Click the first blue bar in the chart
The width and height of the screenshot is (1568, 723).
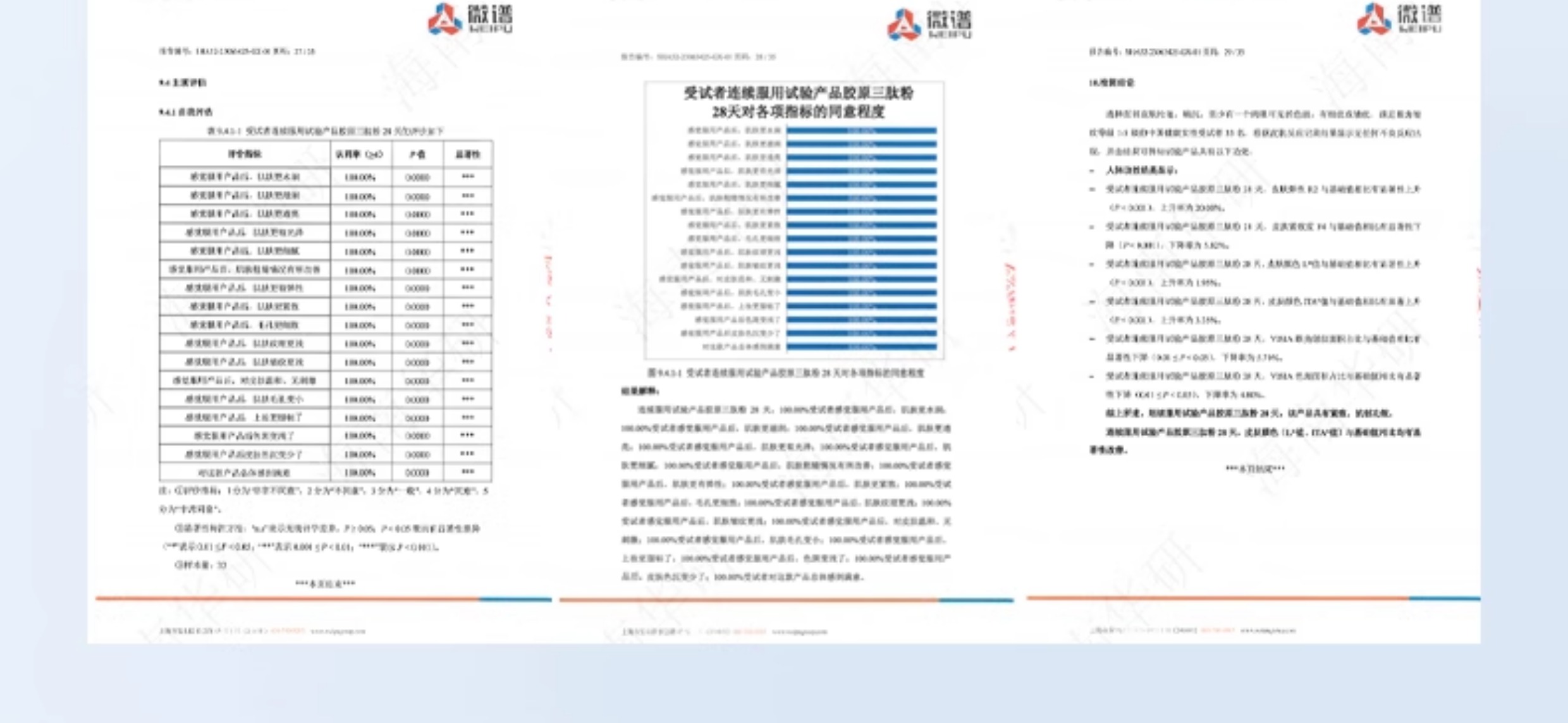pos(861,131)
